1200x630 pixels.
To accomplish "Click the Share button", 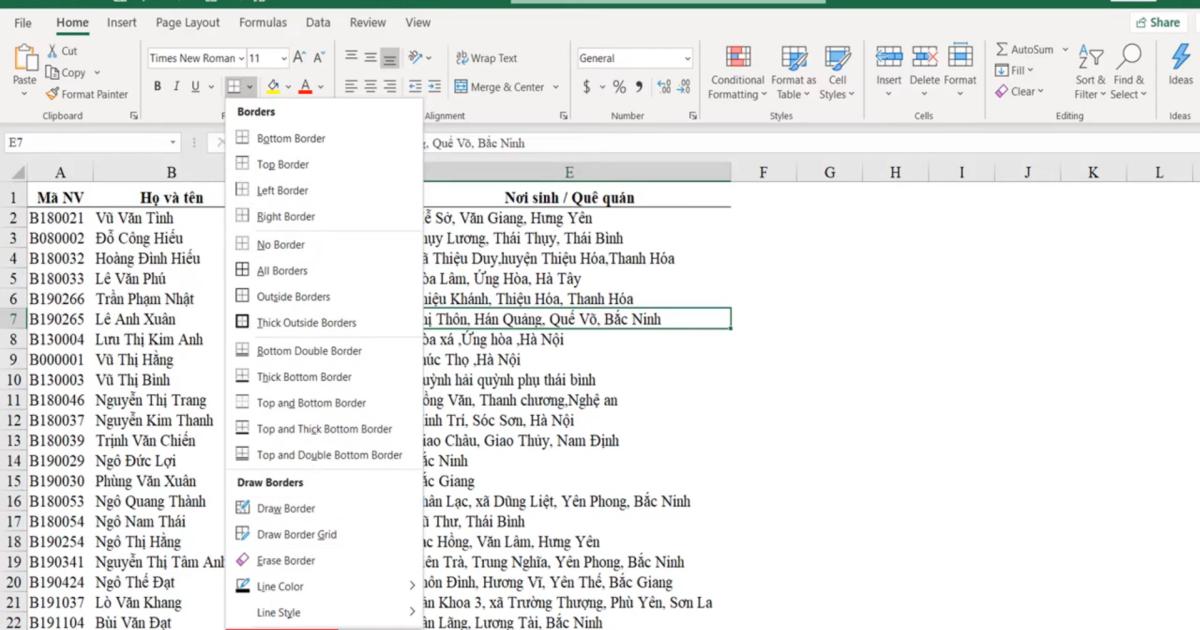I will pos(1157,21).
